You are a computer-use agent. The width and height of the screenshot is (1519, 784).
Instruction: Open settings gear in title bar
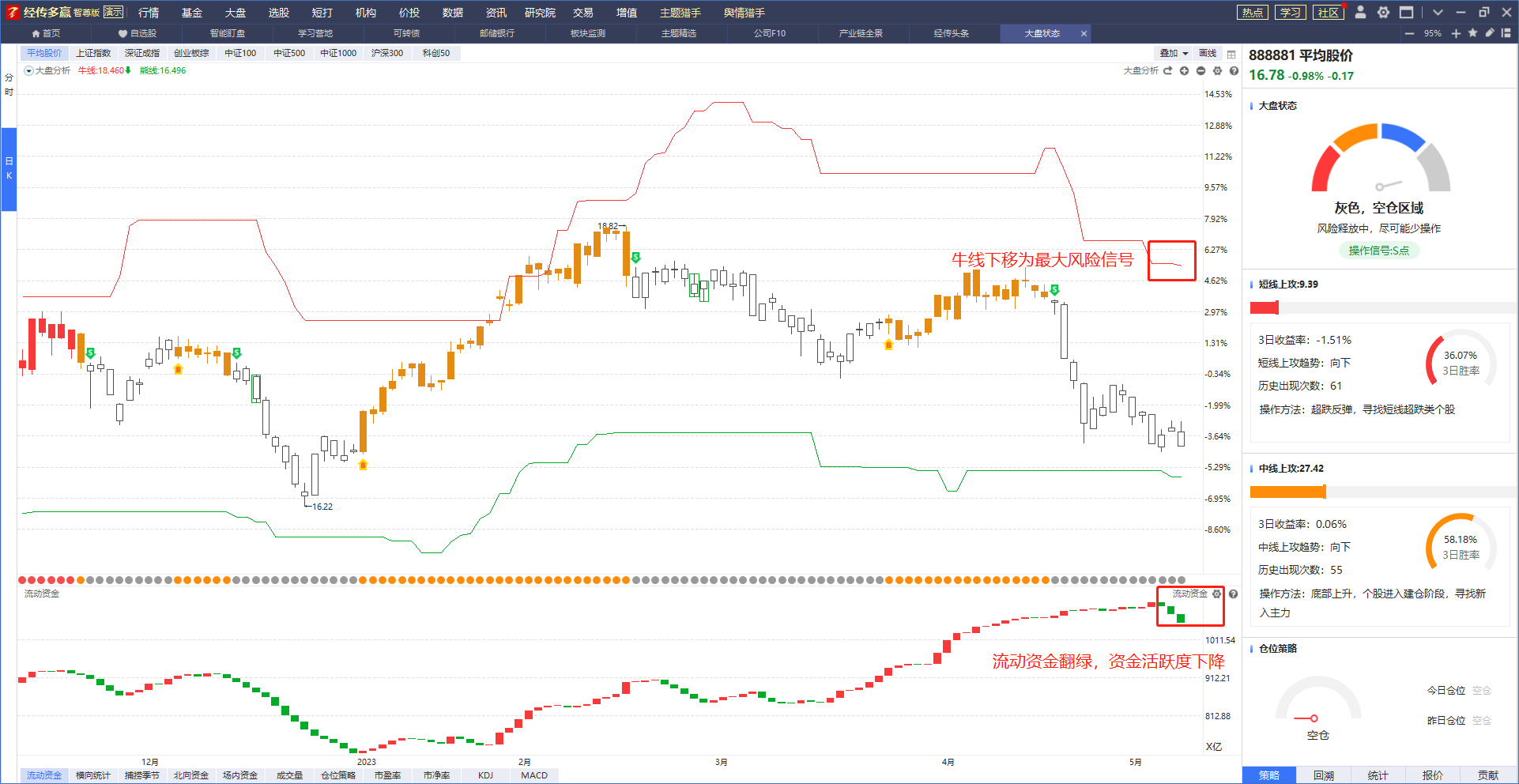[1383, 12]
